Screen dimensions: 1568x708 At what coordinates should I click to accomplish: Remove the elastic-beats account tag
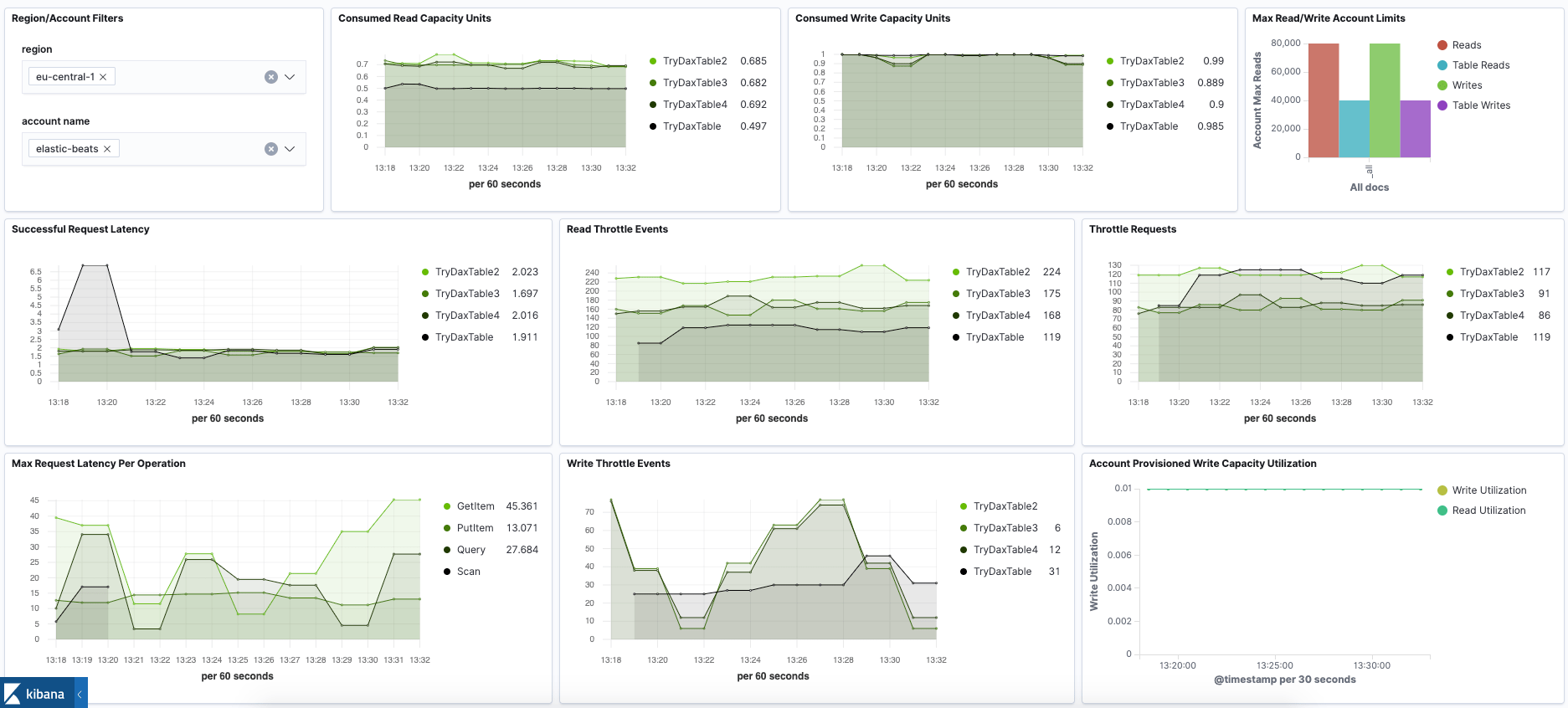tap(107, 149)
